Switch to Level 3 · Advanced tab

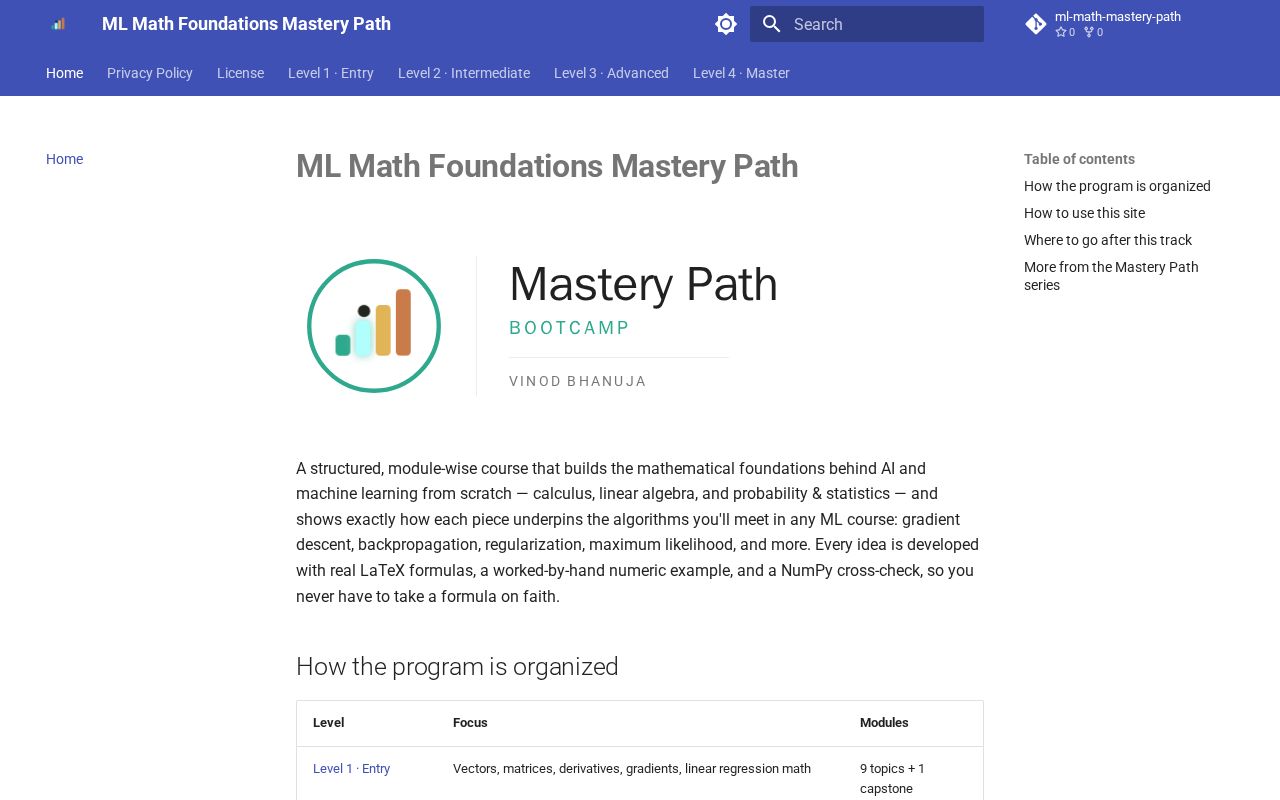611,73
